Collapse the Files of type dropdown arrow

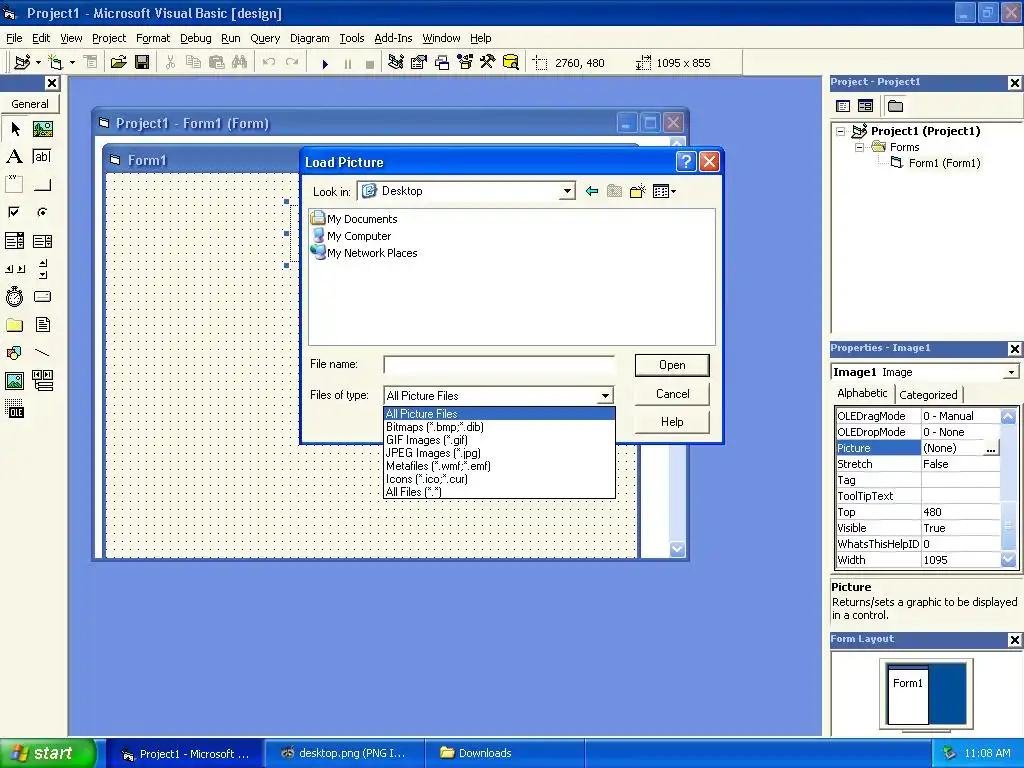tap(605, 396)
